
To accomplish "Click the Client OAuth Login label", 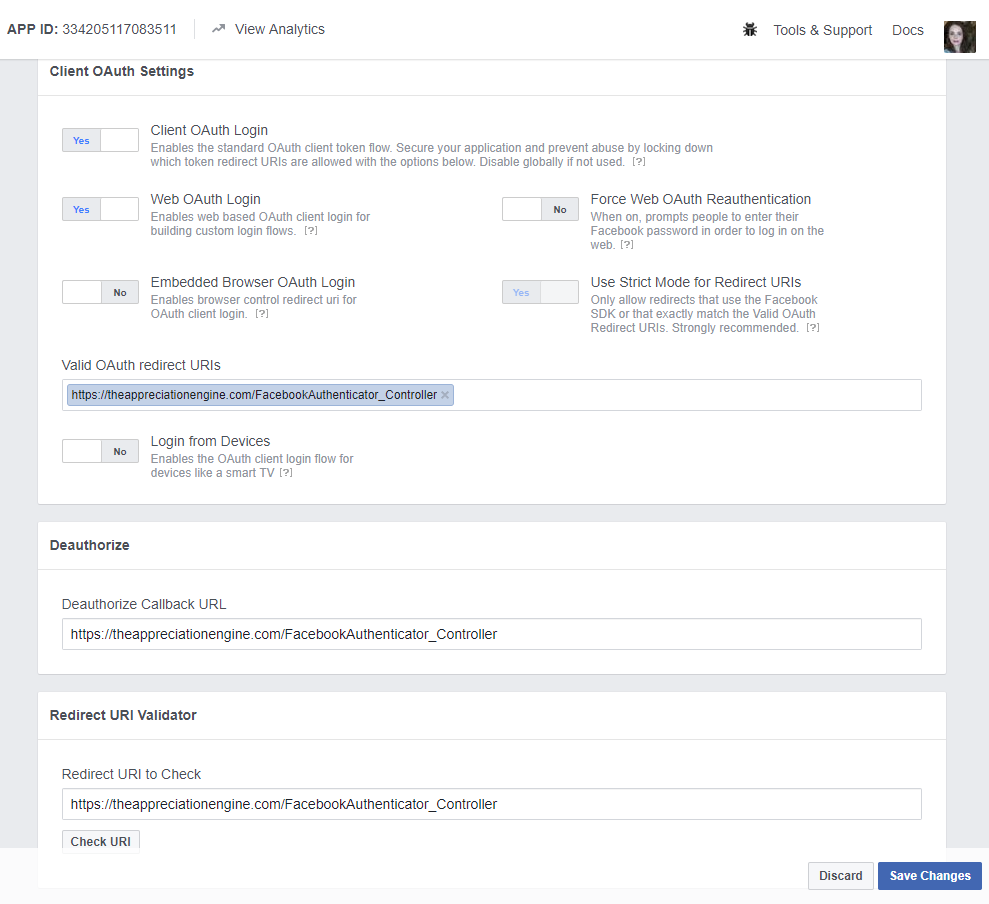I will point(209,130).
